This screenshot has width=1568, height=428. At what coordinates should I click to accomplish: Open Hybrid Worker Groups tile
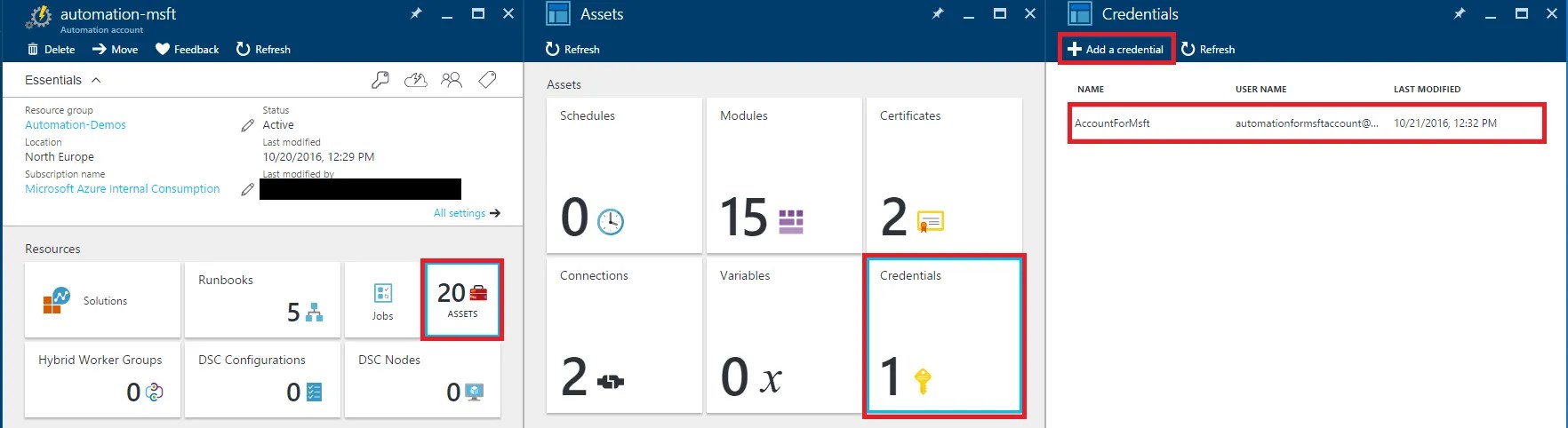[102, 379]
